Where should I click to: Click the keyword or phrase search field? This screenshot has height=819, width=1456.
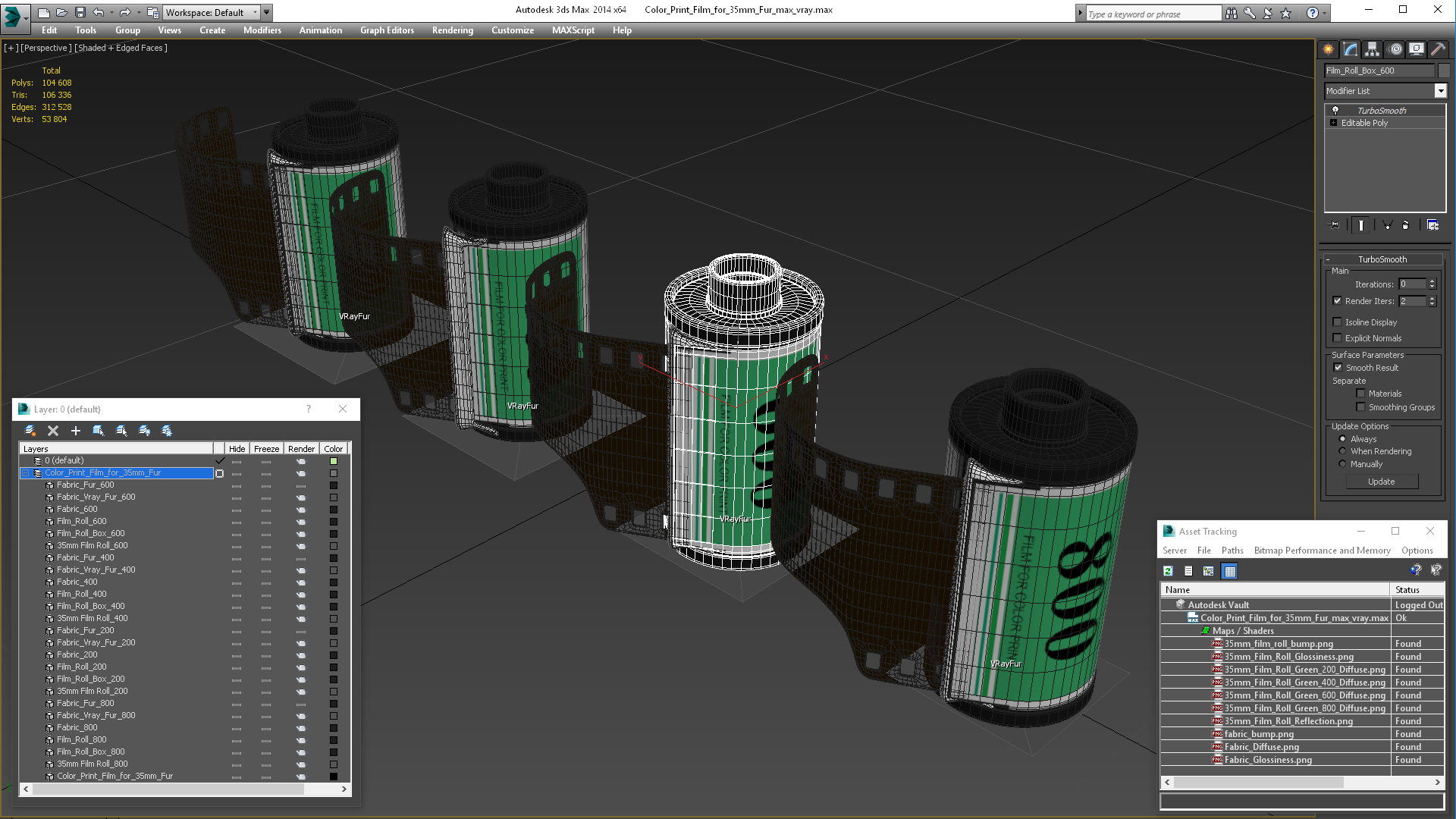[x=1153, y=14]
